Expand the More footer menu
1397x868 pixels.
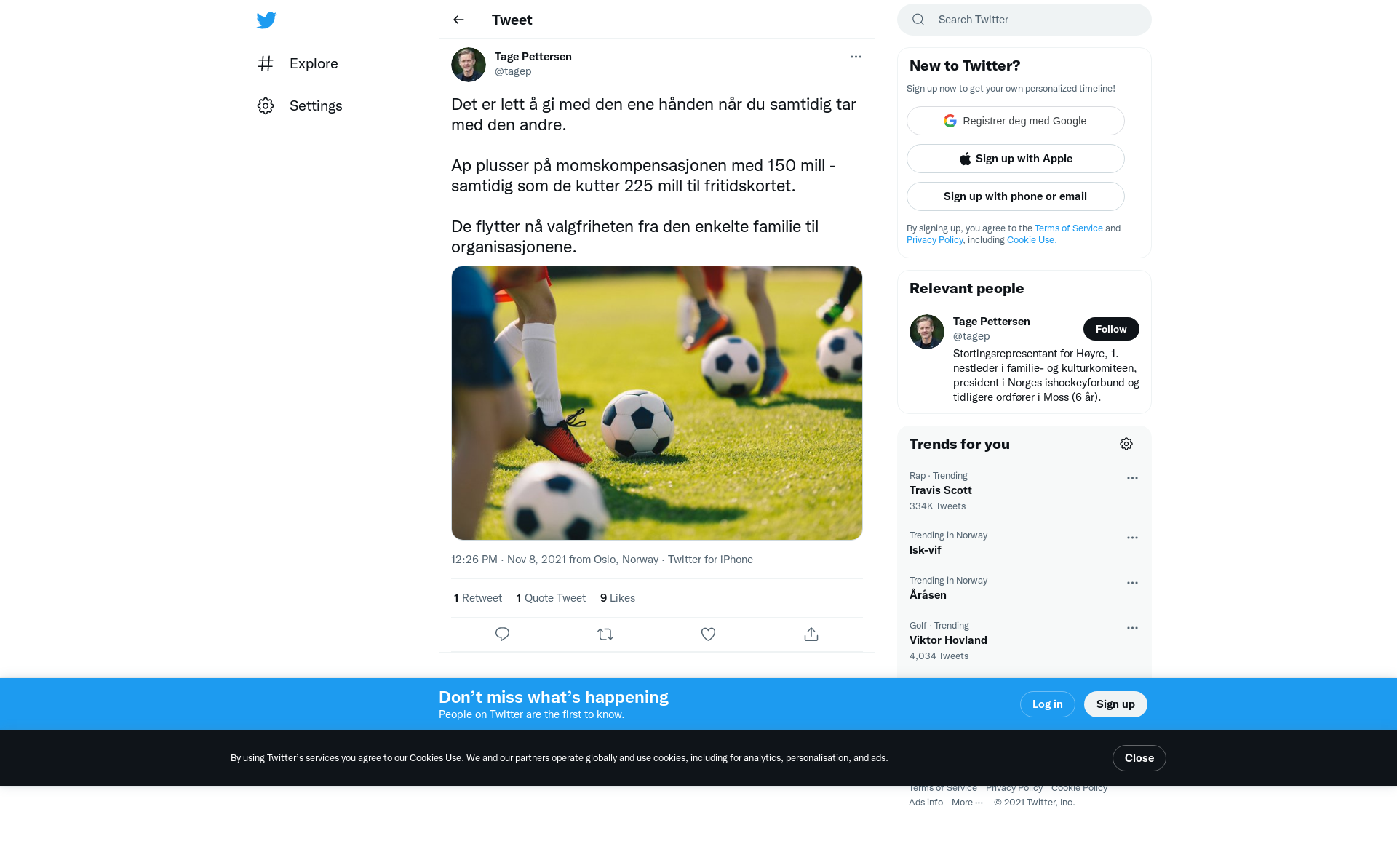coord(967,803)
